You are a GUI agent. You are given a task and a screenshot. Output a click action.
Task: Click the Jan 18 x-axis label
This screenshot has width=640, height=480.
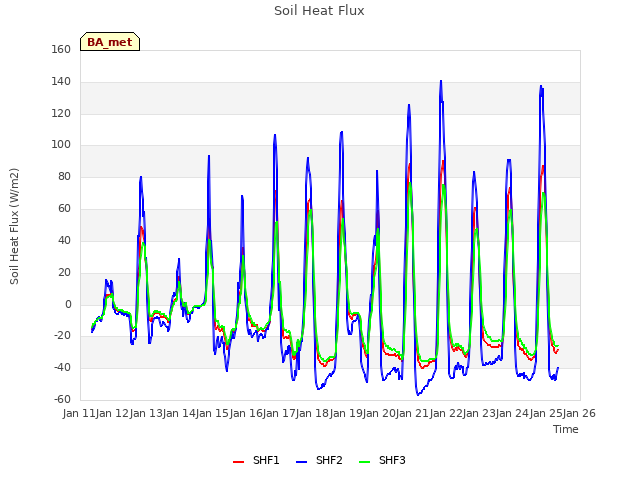[x=312, y=413]
